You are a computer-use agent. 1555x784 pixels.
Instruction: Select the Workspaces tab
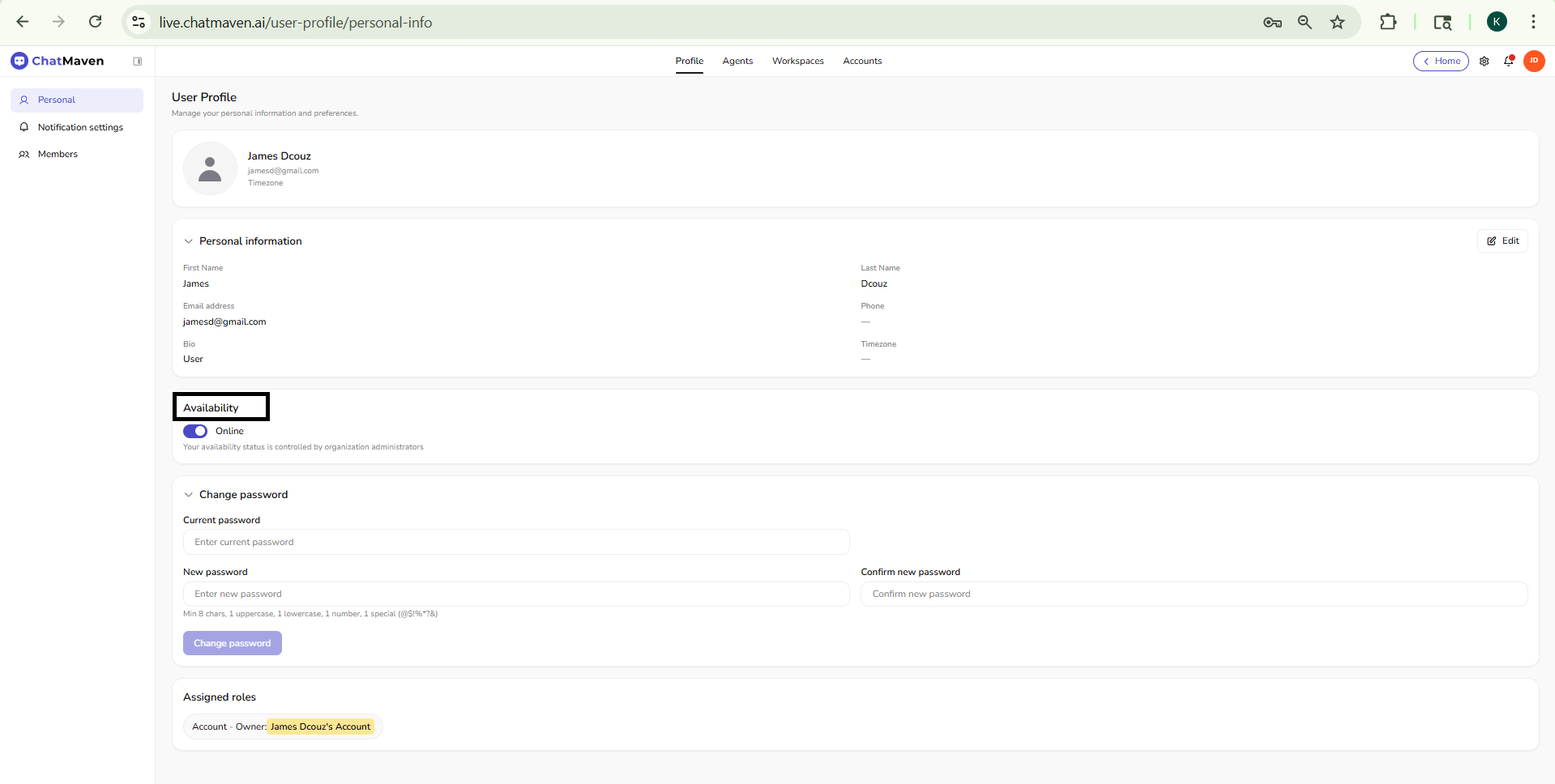(797, 61)
